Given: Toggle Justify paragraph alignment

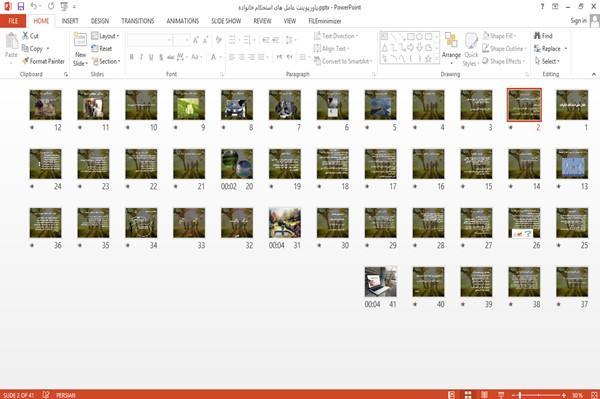Looking at the screenshot, I should tap(261, 57).
